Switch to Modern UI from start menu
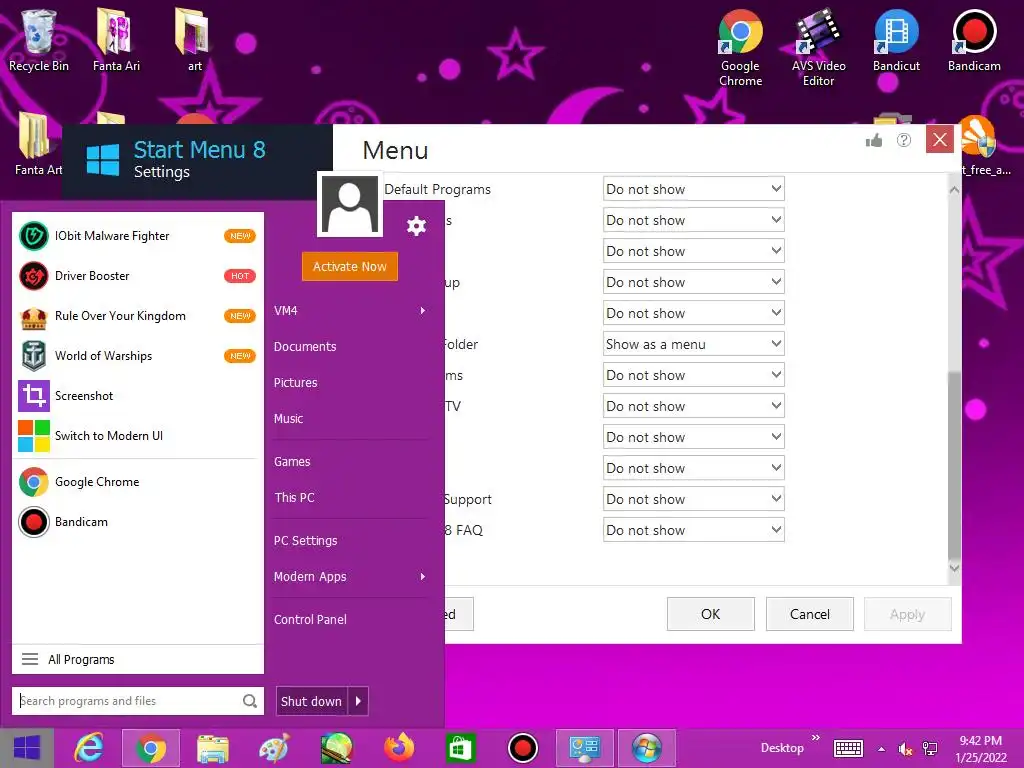The height and width of the screenshot is (768, 1024). (137, 436)
